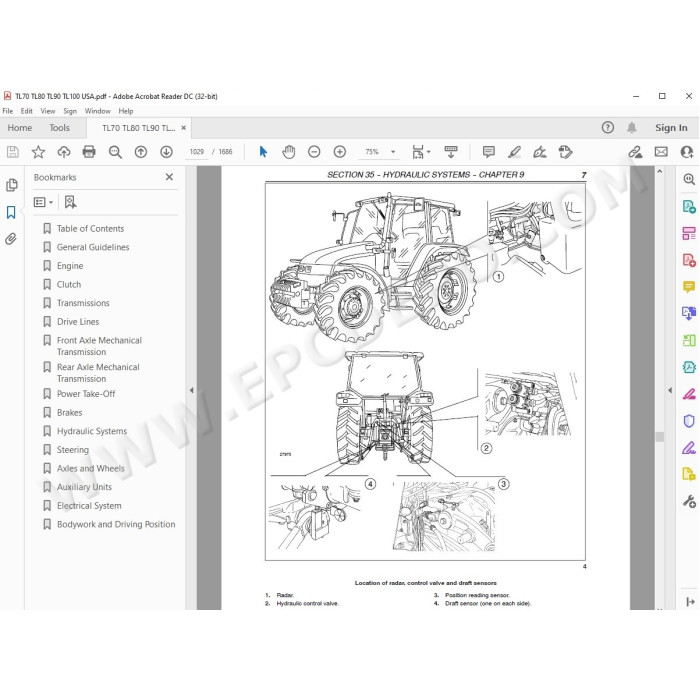Viewport: 700px width, 700px height.
Task: Open More Tools wrench icon
Action: pos(689,501)
